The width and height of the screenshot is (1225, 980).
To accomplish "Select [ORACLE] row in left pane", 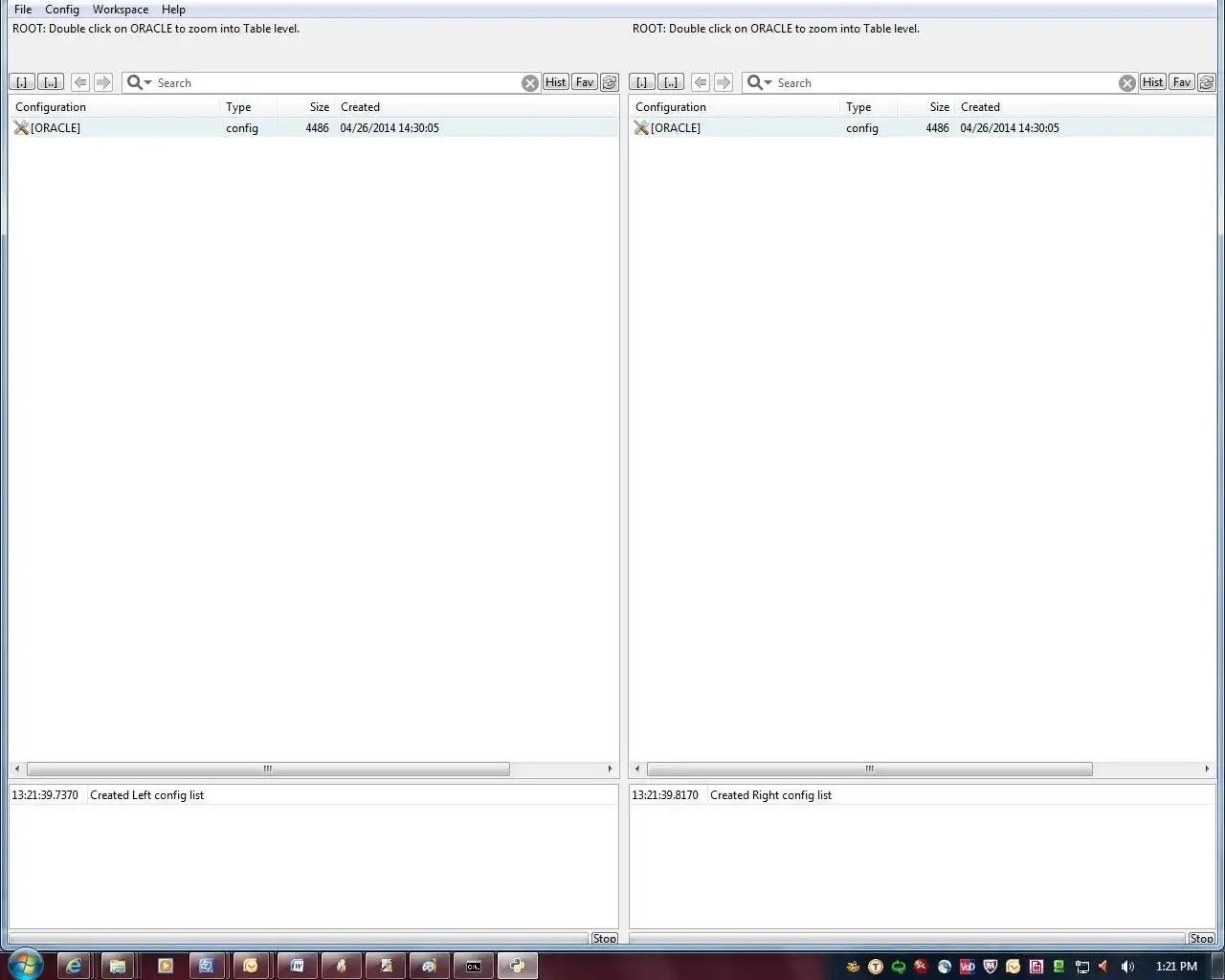I will click(314, 127).
